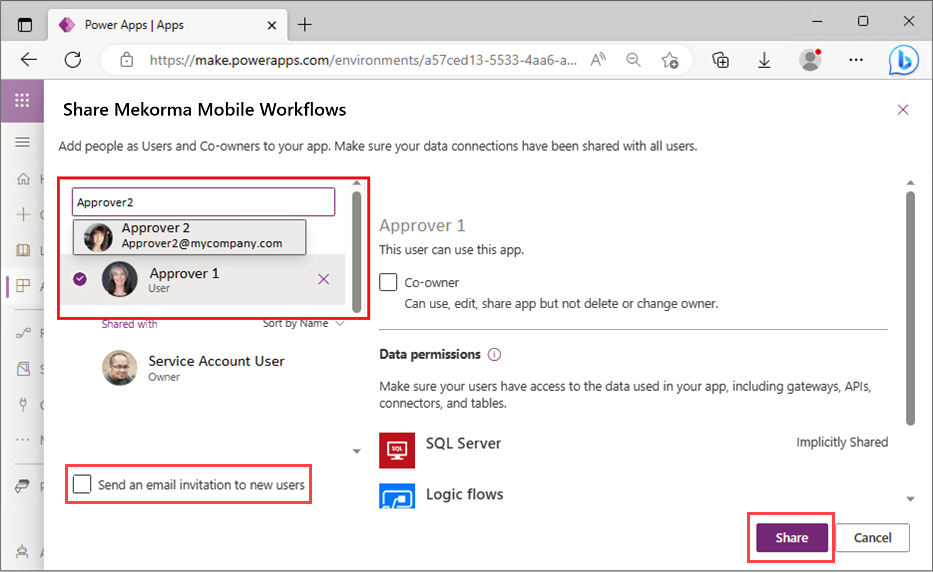
Task: Open the browser profile avatar
Action: (x=810, y=60)
